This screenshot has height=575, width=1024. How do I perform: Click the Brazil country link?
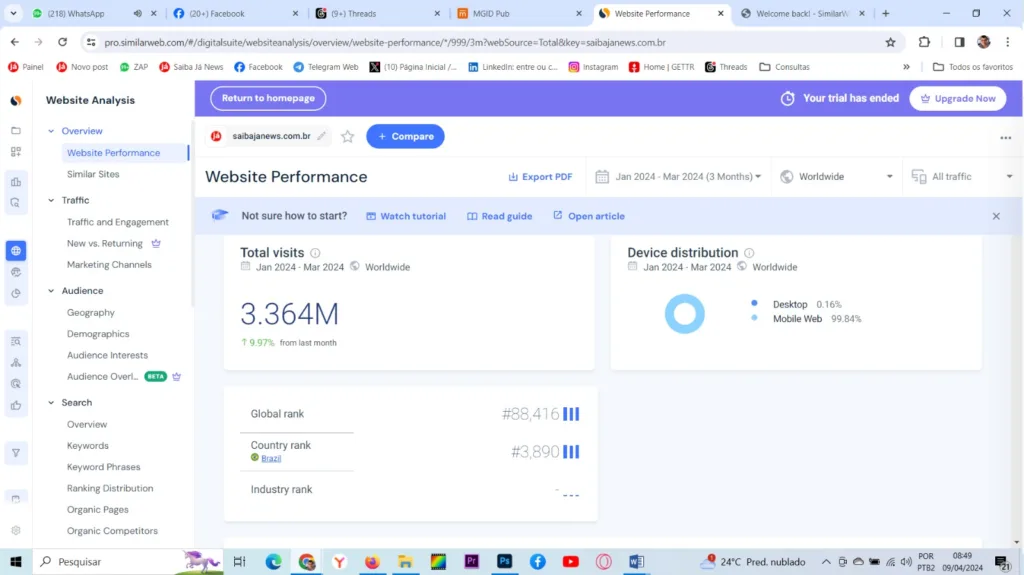[271, 458]
